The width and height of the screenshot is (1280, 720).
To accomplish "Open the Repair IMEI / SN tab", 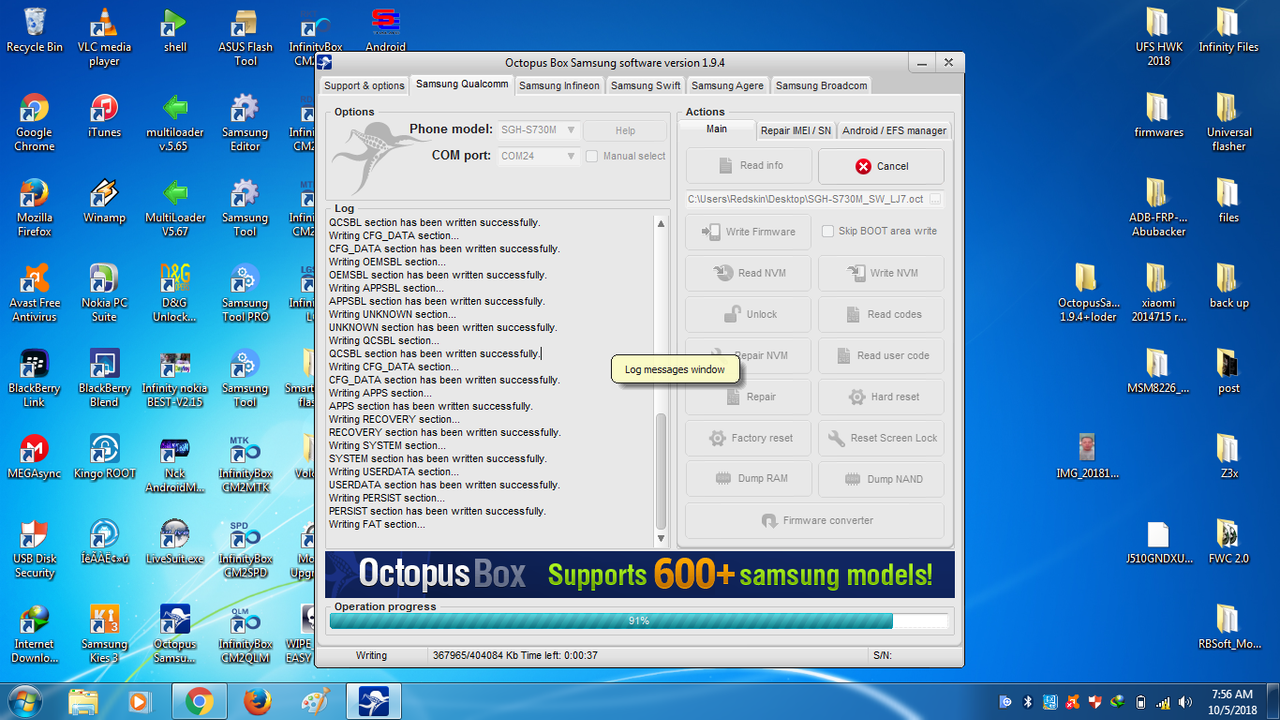I will pos(795,130).
